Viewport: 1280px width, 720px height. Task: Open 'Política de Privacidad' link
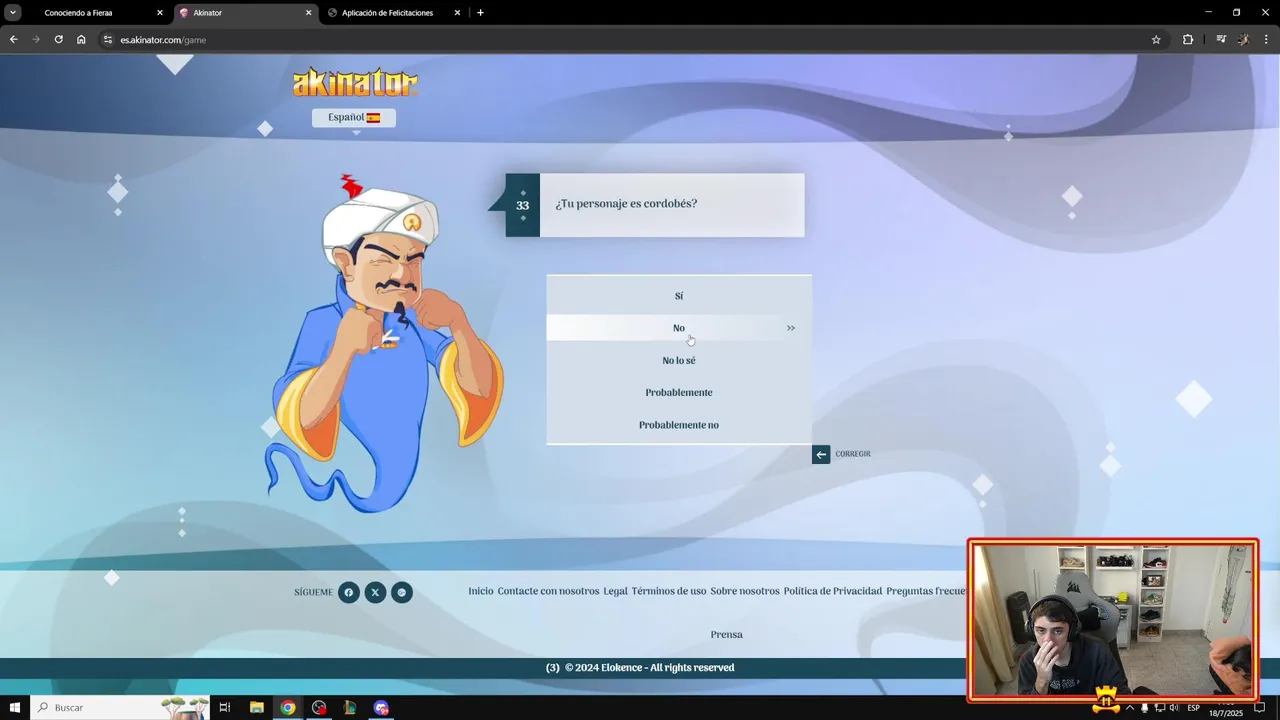(x=833, y=591)
